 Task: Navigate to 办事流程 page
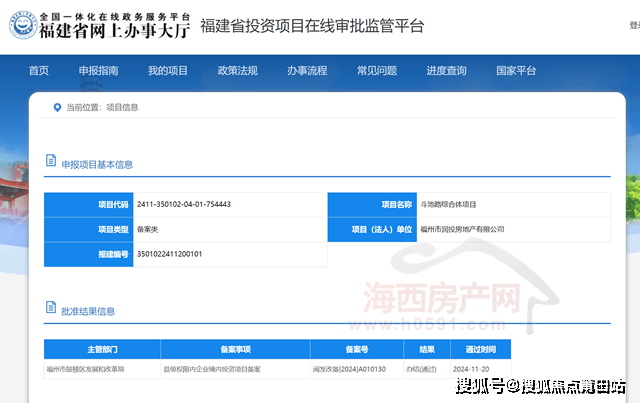[306, 71]
